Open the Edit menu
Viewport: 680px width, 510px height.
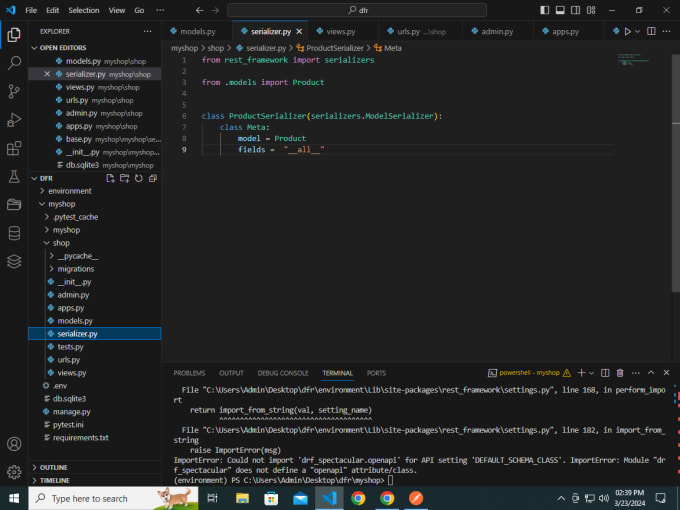[52, 10]
